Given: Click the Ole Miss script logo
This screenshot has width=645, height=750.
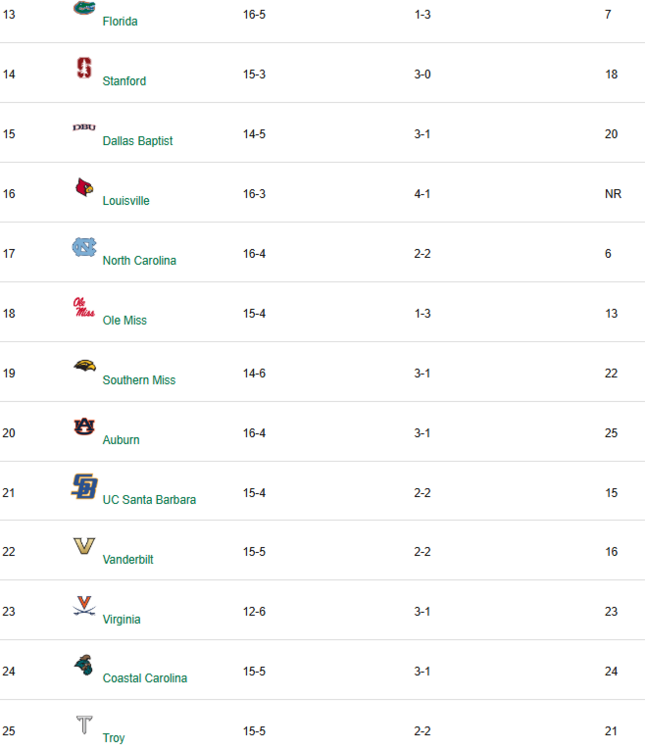Looking at the screenshot, I should click(84, 307).
